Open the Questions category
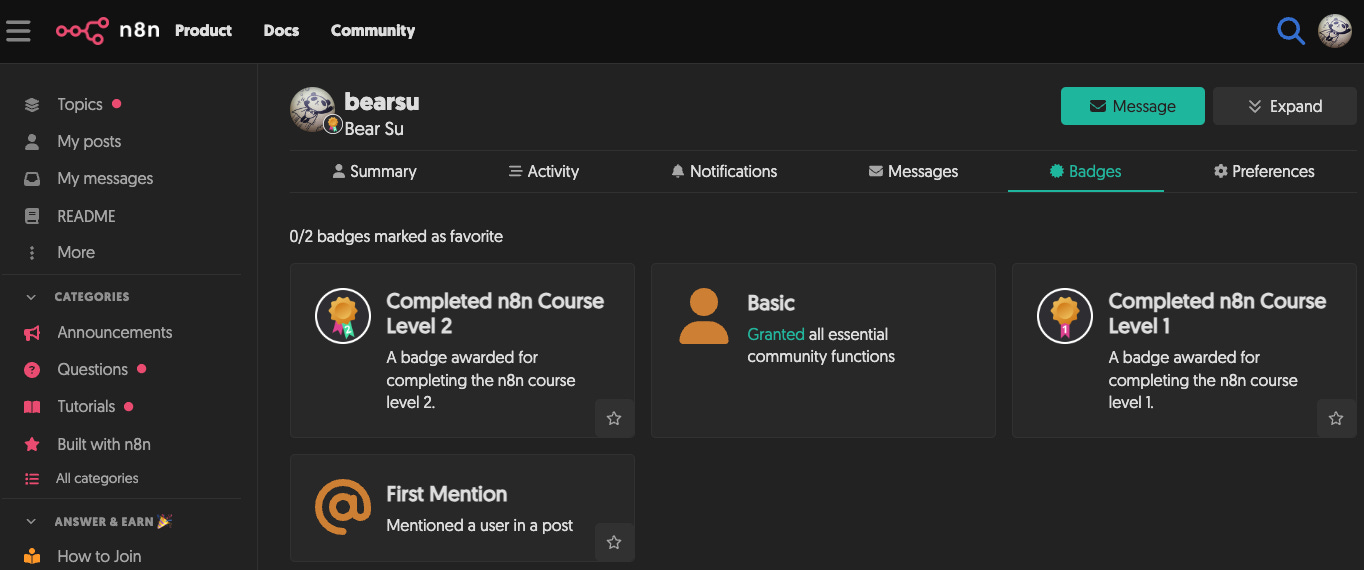This screenshot has height=570, width=1364. [92, 369]
